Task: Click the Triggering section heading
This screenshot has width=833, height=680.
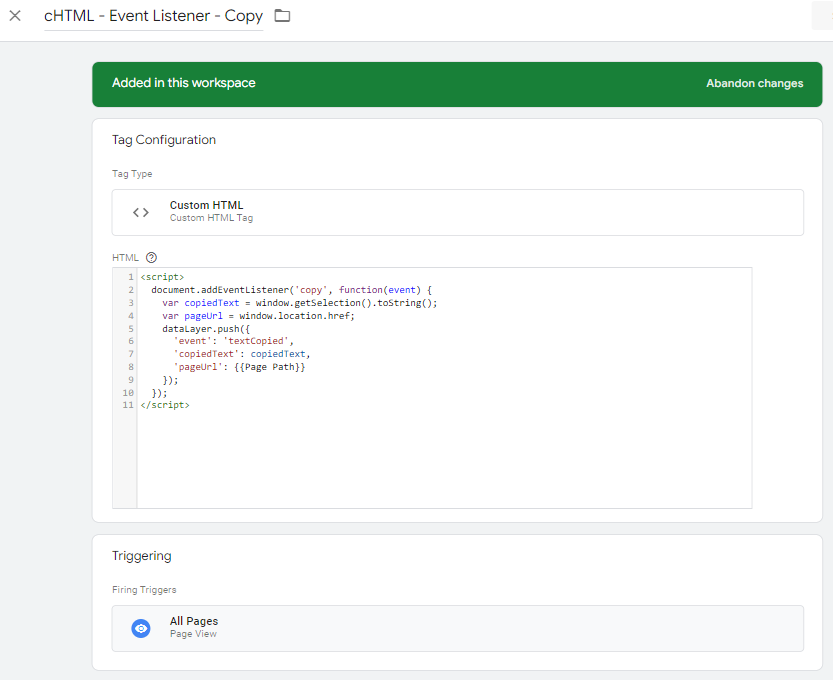Action: [x=141, y=556]
